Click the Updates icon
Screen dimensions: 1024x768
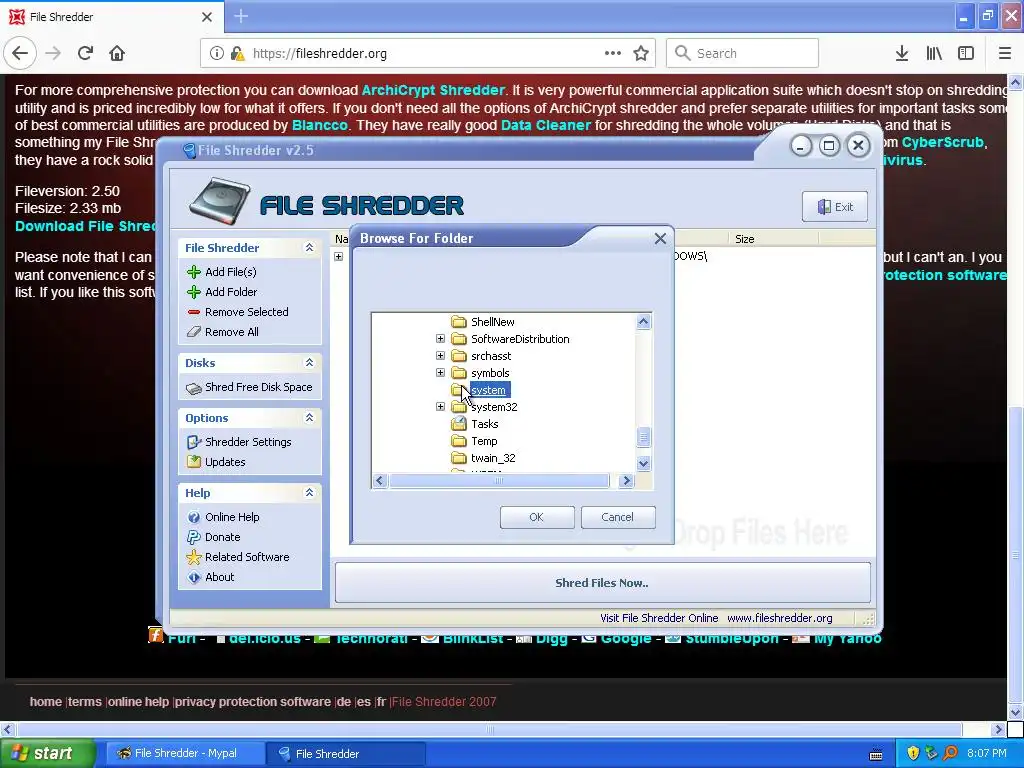194,462
